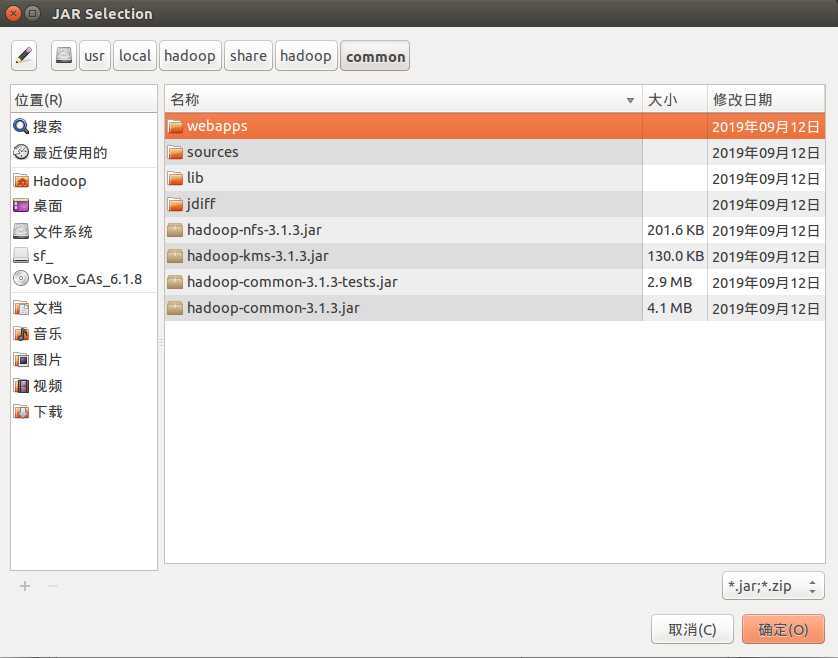Select hadoop-common-3.1.3.jar archive icon
This screenshot has width=838, height=658.
tap(175, 308)
